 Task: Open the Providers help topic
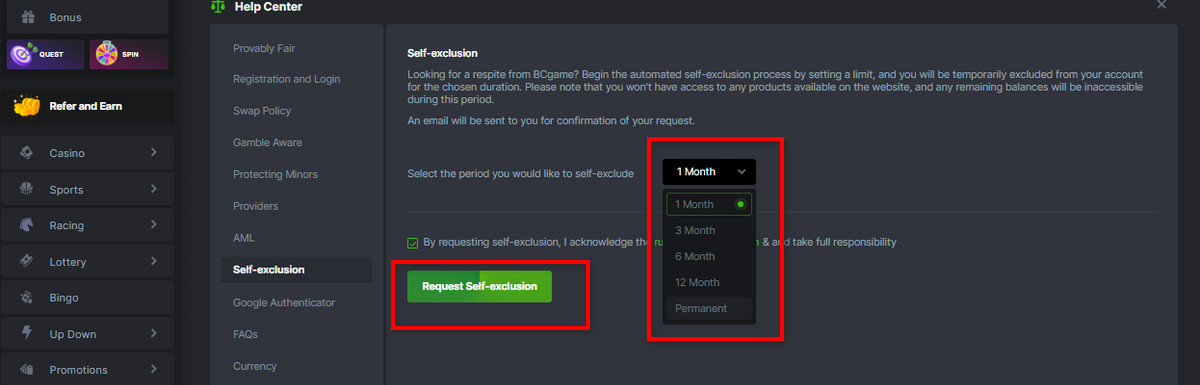pyautogui.click(x=256, y=206)
